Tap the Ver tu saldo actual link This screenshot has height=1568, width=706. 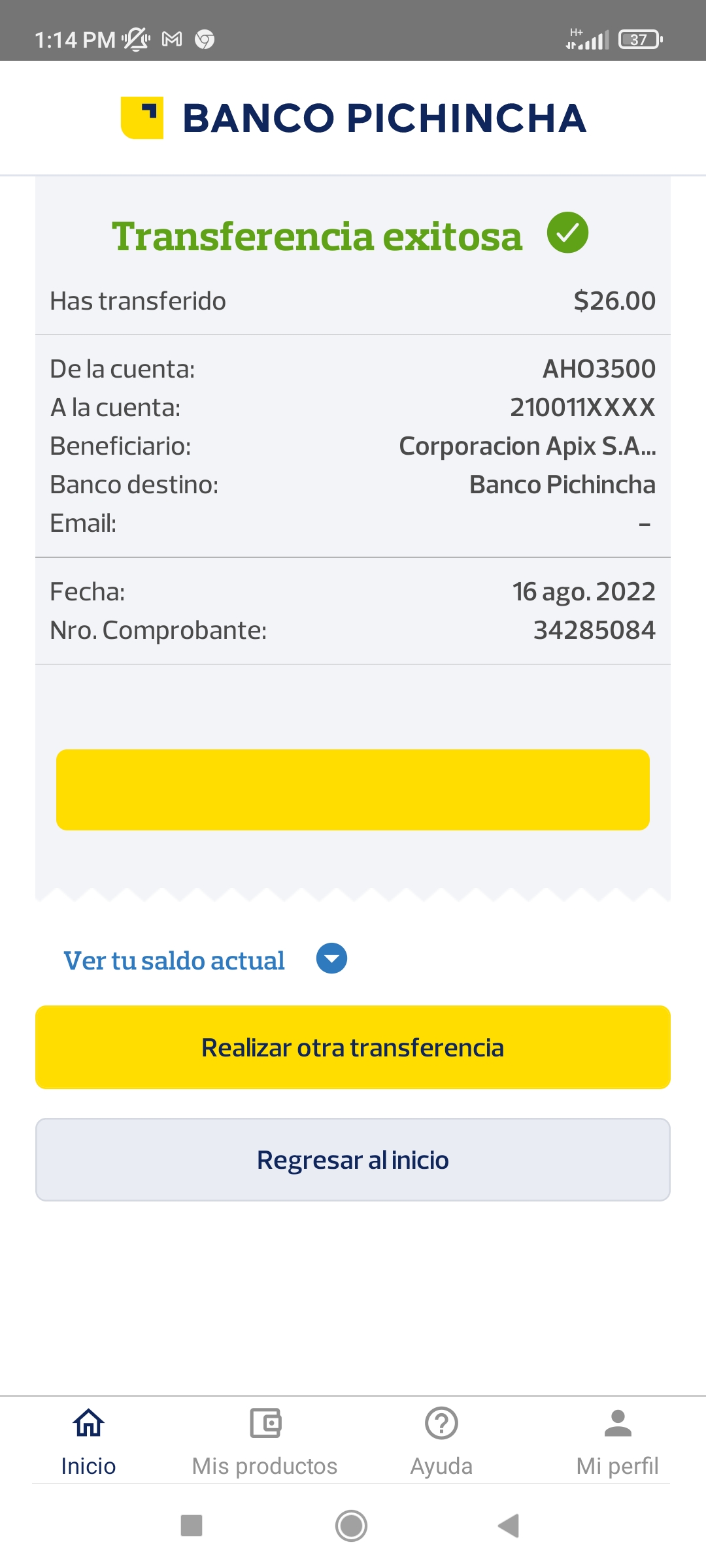tap(174, 960)
